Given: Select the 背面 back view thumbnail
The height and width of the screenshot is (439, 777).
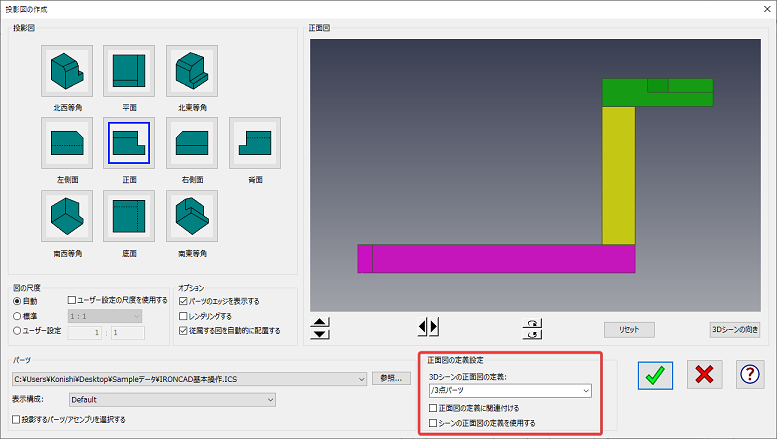Looking at the screenshot, I should 255,143.
